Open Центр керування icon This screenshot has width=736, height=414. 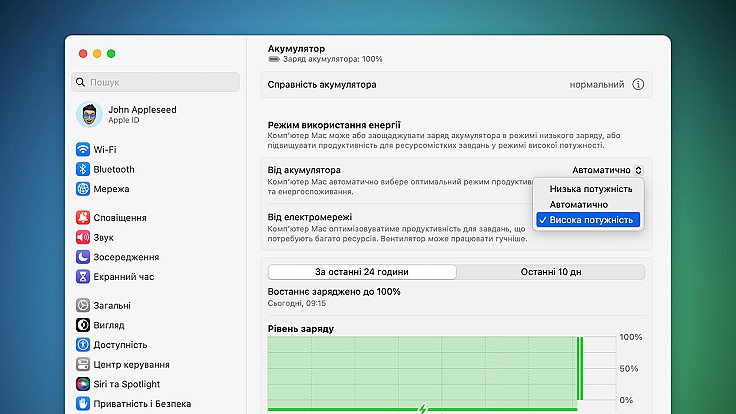(x=83, y=364)
